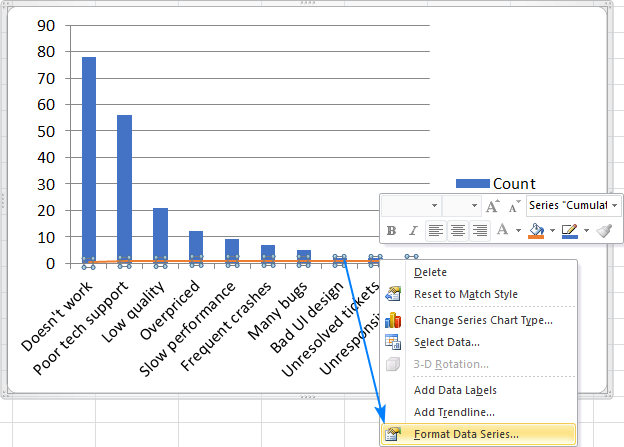Click the Font Color letter A icon

(x=504, y=231)
